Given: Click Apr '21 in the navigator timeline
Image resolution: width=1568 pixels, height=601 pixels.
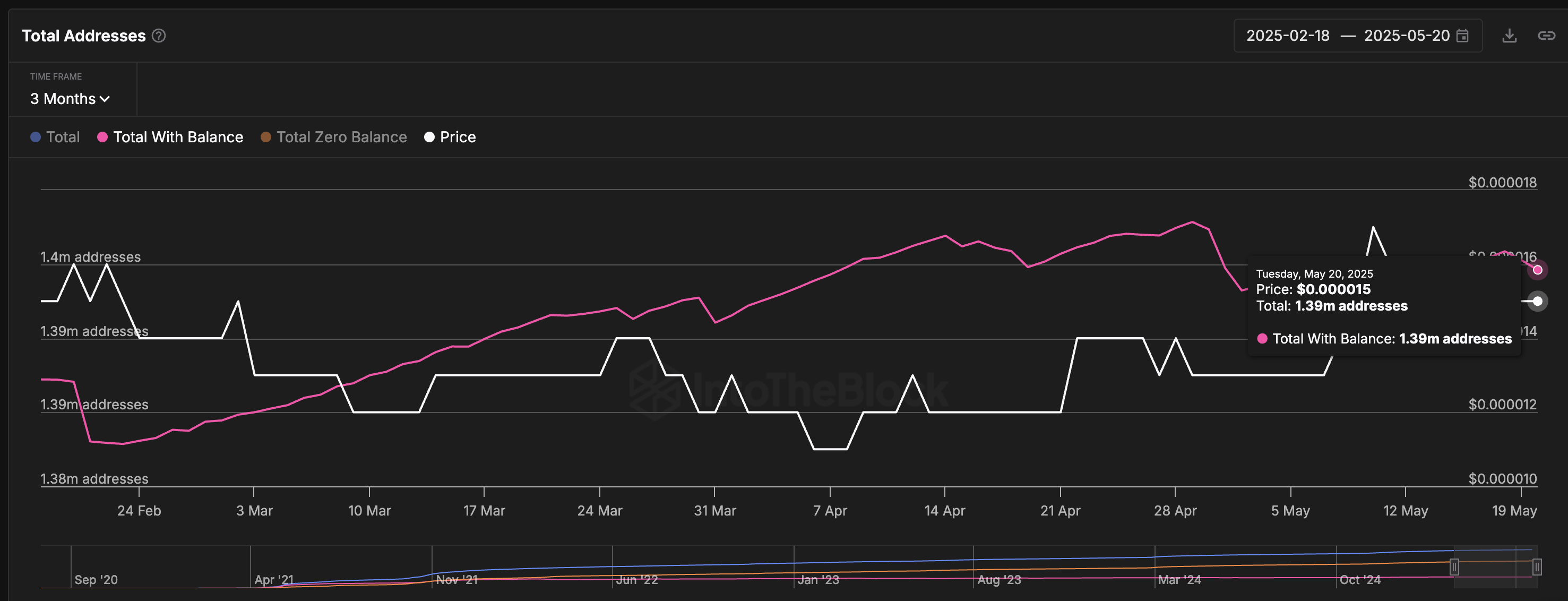Looking at the screenshot, I should (x=274, y=580).
